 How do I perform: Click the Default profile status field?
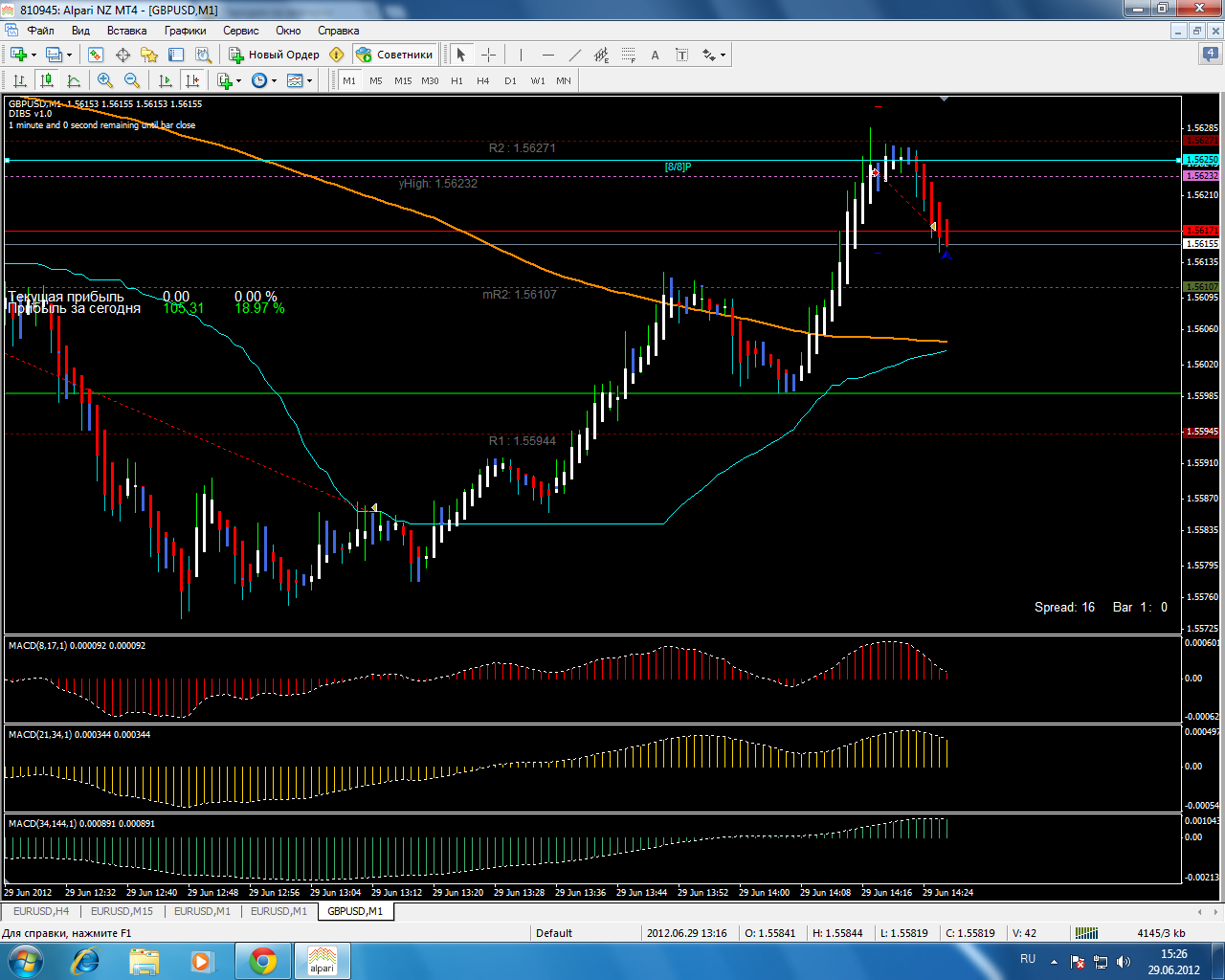pos(585,933)
